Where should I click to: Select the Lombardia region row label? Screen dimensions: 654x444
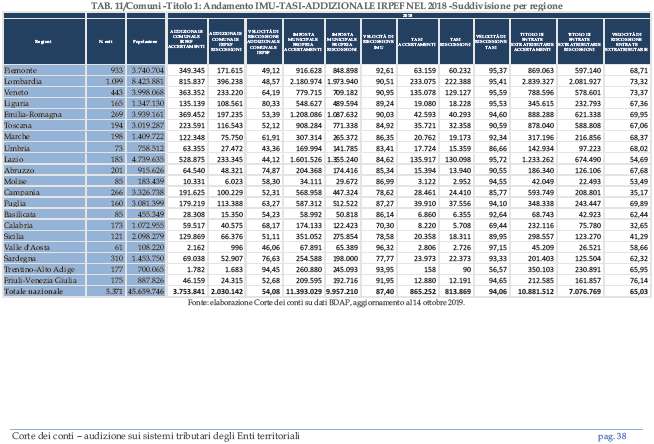click(x=23, y=81)
